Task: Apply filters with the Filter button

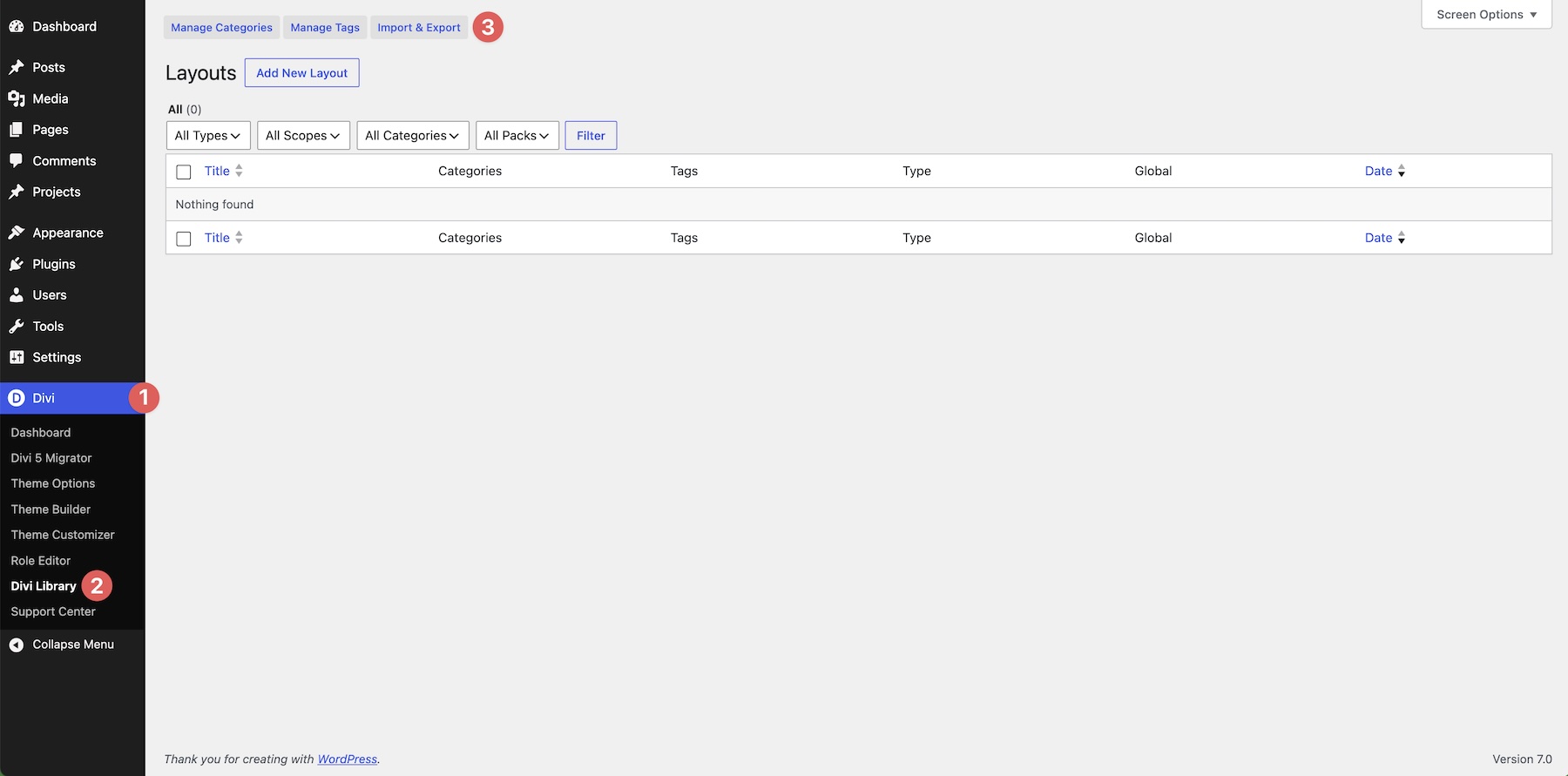Action: pyautogui.click(x=591, y=135)
